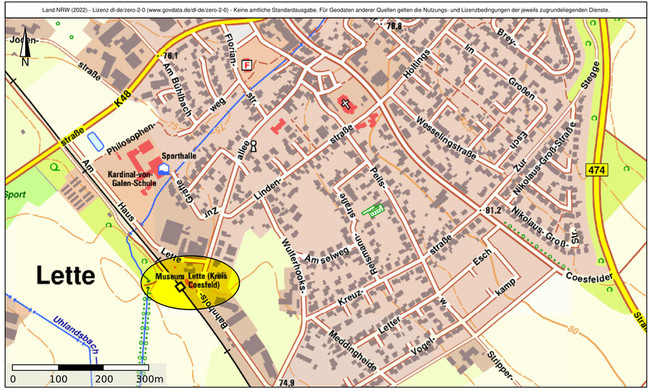Click the green cemetery symbol
This screenshot has width=650, height=391.
coord(373,210)
